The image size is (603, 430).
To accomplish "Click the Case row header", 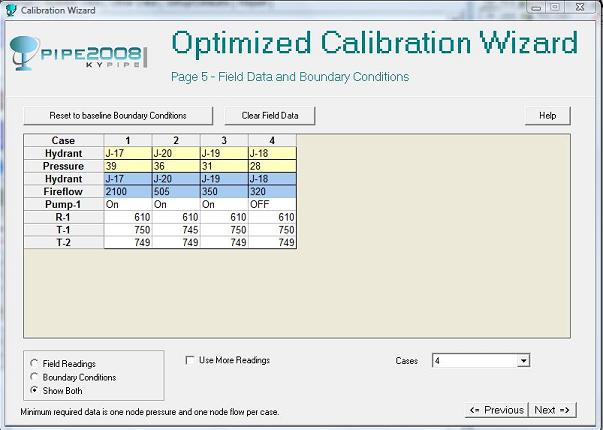I will click(x=64, y=140).
